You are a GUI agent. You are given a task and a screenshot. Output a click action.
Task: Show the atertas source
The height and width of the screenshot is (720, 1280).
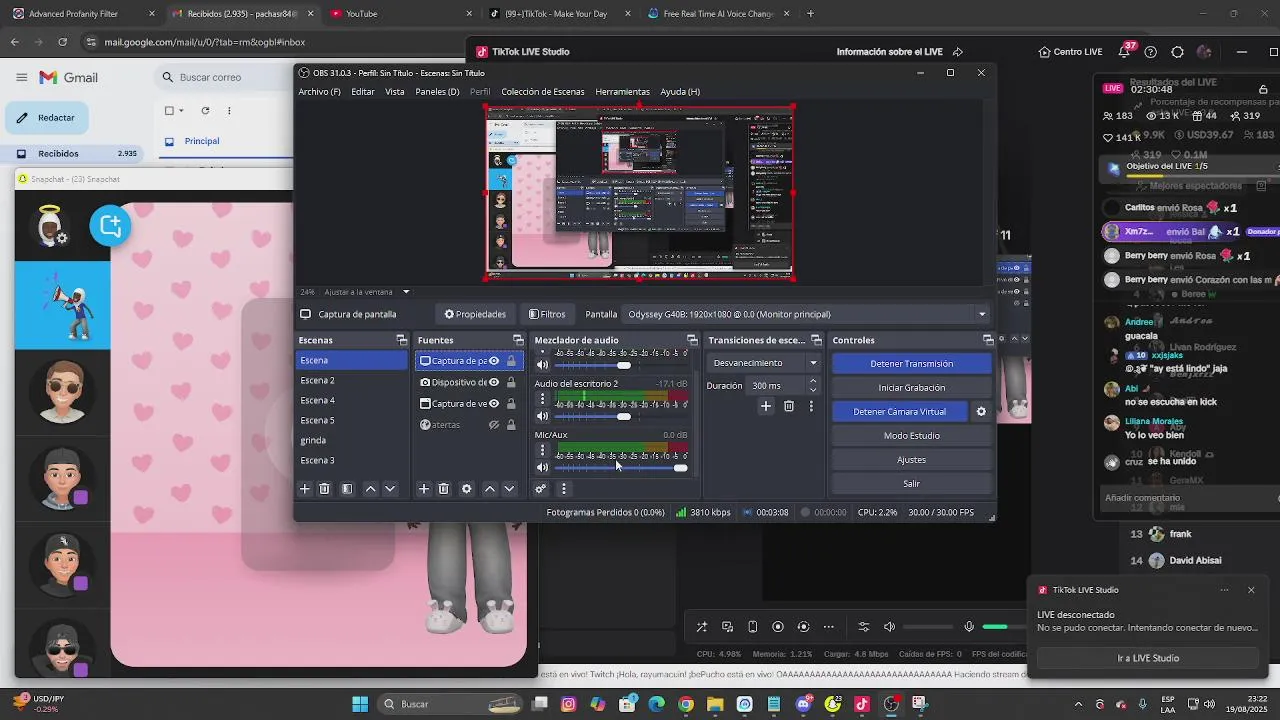pyautogui.click(x=494, y=425)
